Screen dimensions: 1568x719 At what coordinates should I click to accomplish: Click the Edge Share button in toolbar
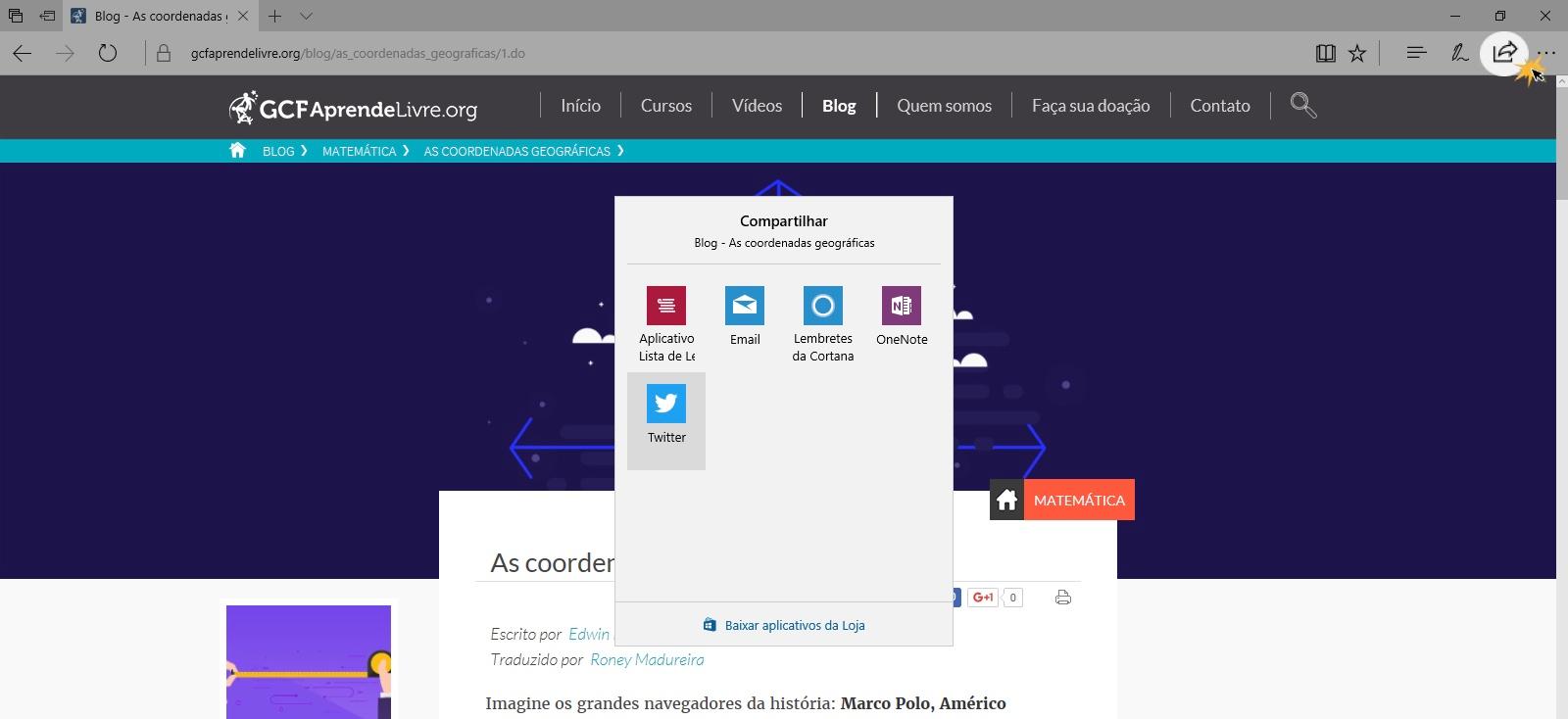click(1504, 53)
